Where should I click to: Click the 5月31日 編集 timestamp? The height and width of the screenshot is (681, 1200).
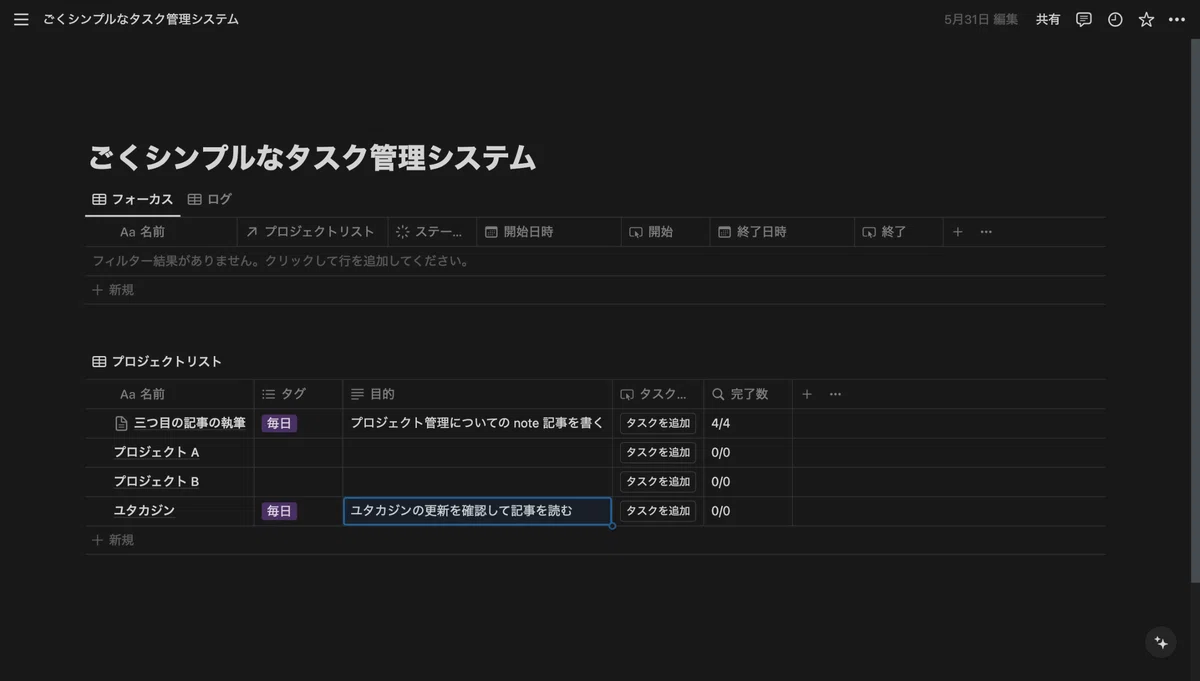pyautogui.click(x=981, y=19)
